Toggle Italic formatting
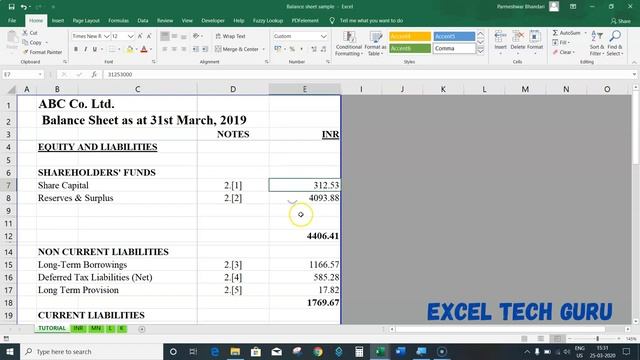Image resolution: width=640 pixels, height=360 pixels. 85,49
